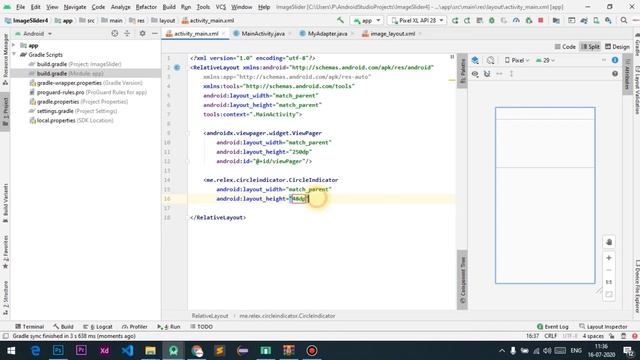Open the Refactor menu
Image resolution: width=640 pixels, height=360 pixels.
tap(146, 7)
